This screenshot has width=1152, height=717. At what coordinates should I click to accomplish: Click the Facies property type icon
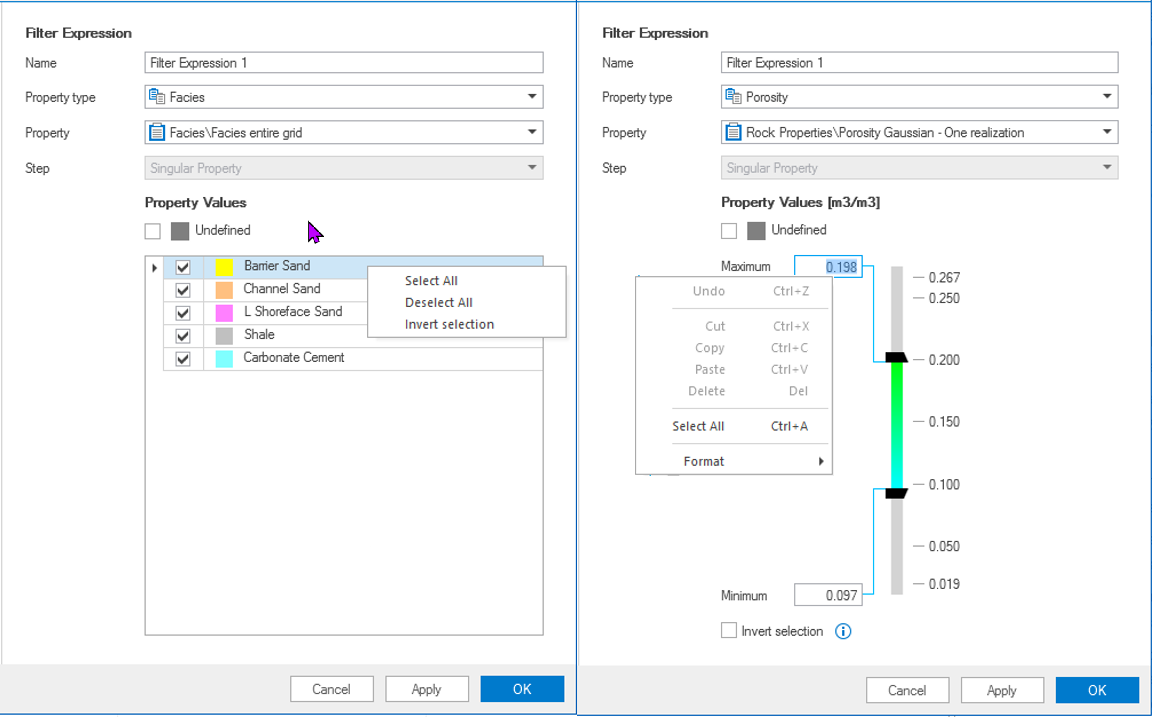point(157,97)
